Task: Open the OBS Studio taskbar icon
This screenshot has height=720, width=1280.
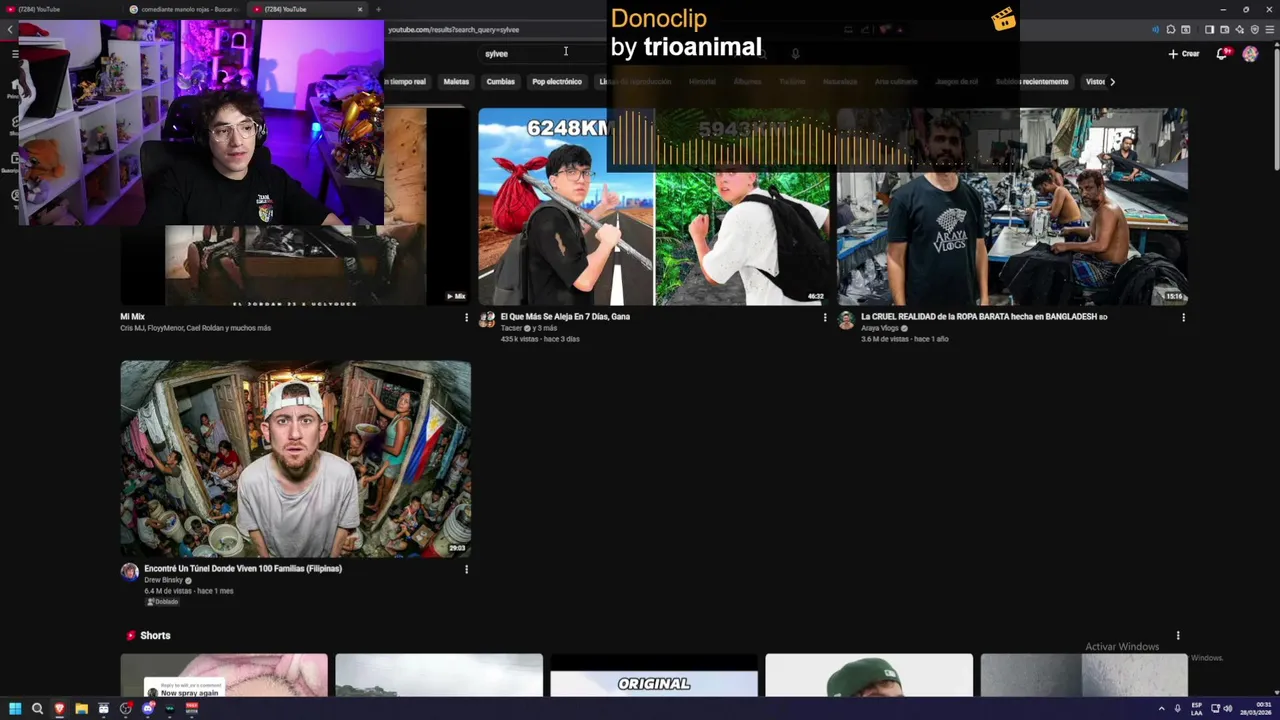Action: (x=125, y=708)
